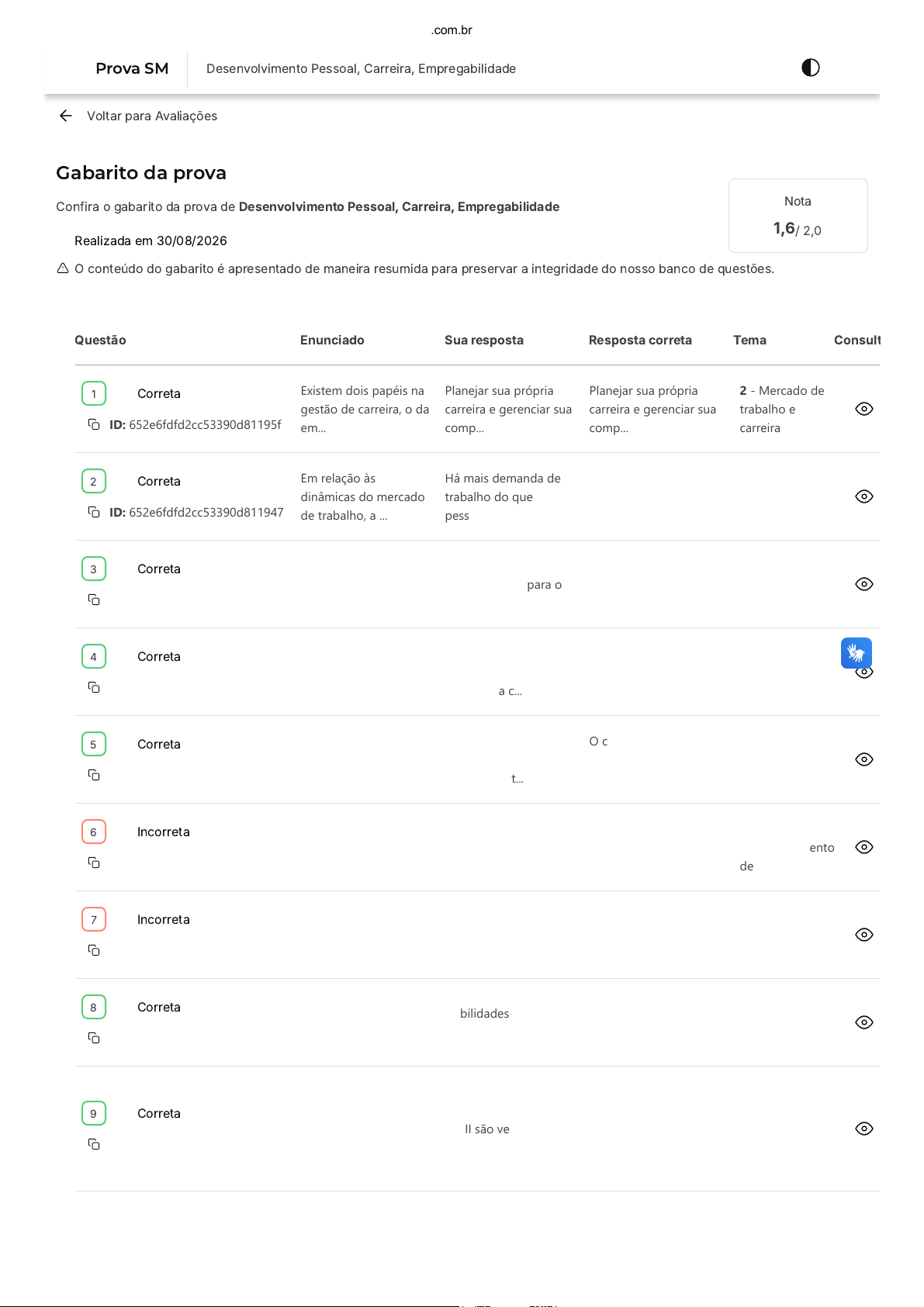The image size is (924, 1307).
Task: Click the back arrow icon
Action: click(66, 116)
